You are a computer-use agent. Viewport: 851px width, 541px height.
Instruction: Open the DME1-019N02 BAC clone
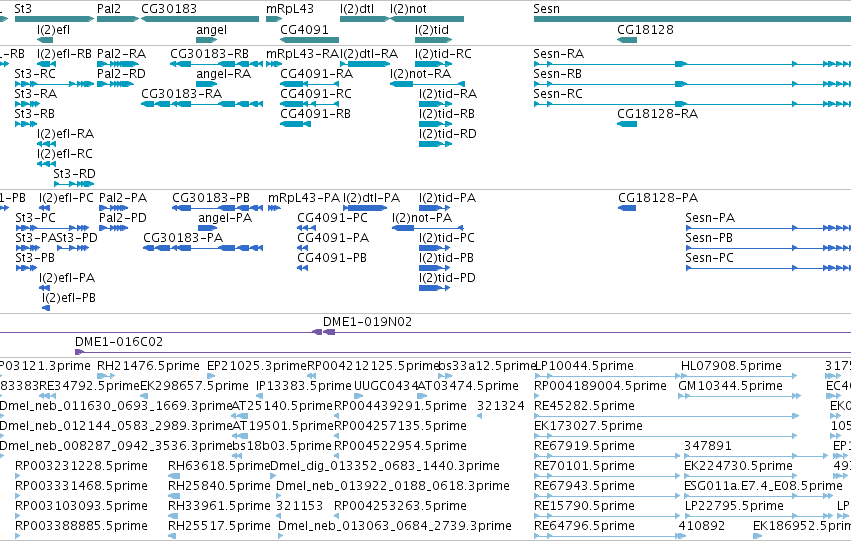tap(586, 332)
